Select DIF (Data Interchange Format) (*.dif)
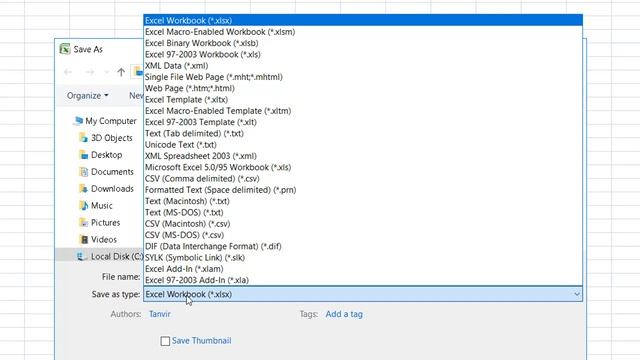The width and height of the screenshot is (640, 360). pos(363,246)
